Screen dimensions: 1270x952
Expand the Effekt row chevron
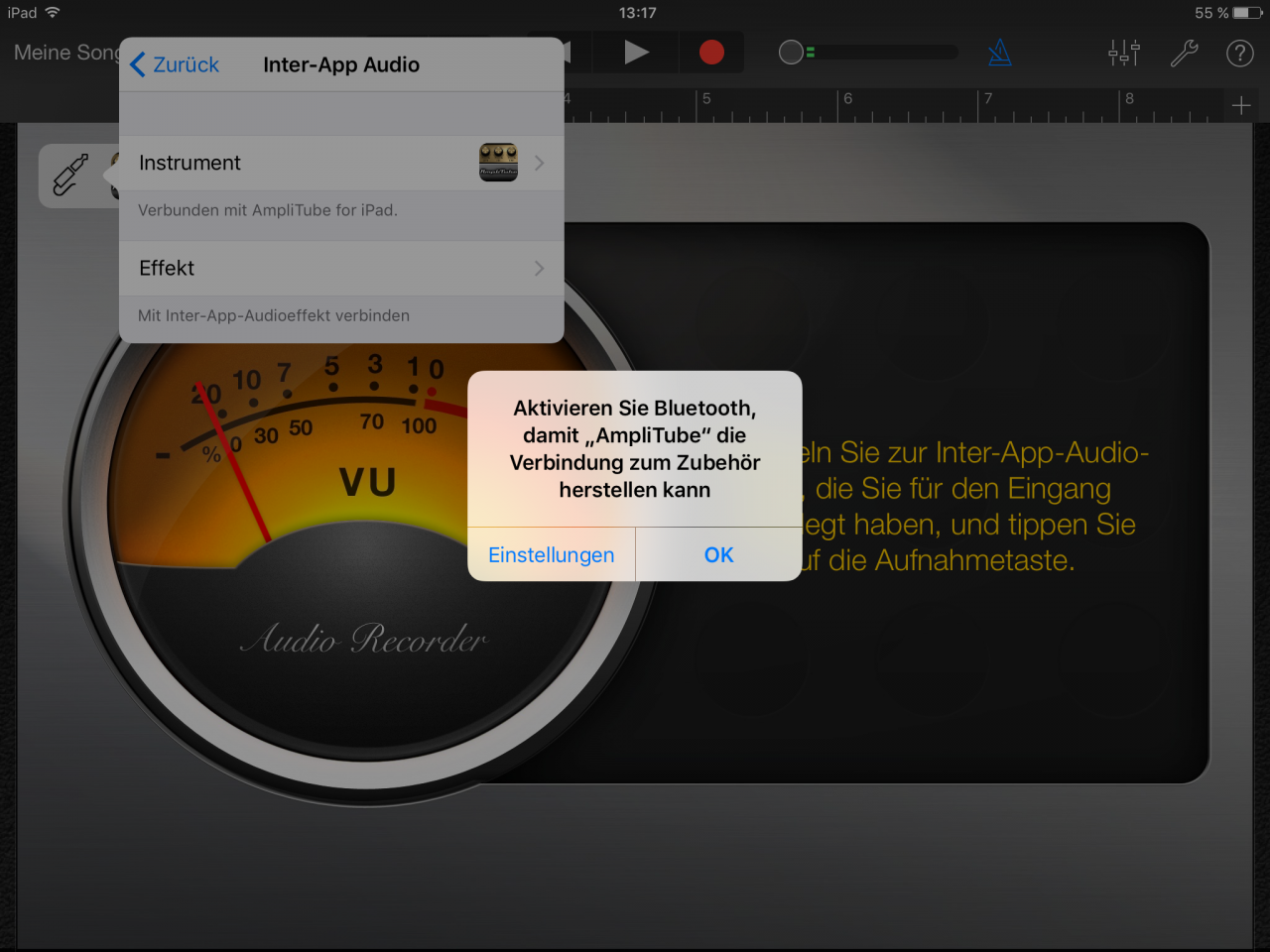[539, 268]
